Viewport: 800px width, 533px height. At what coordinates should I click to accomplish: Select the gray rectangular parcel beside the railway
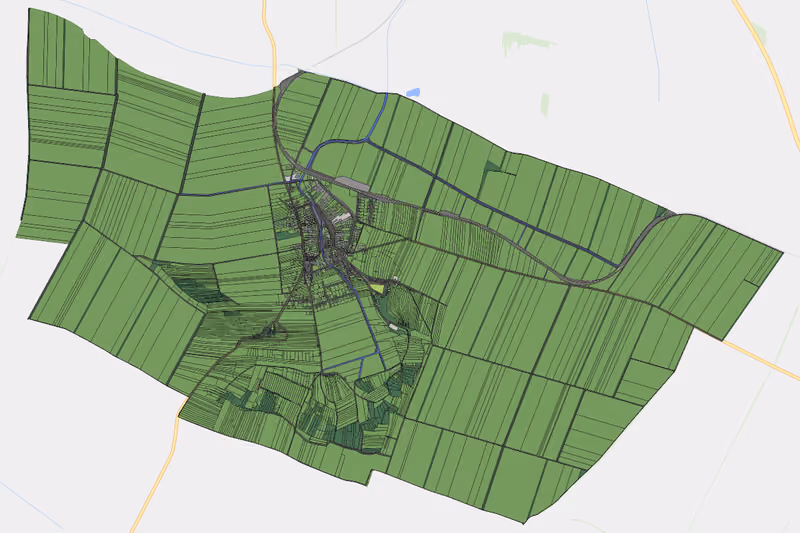tap(353, 184)
